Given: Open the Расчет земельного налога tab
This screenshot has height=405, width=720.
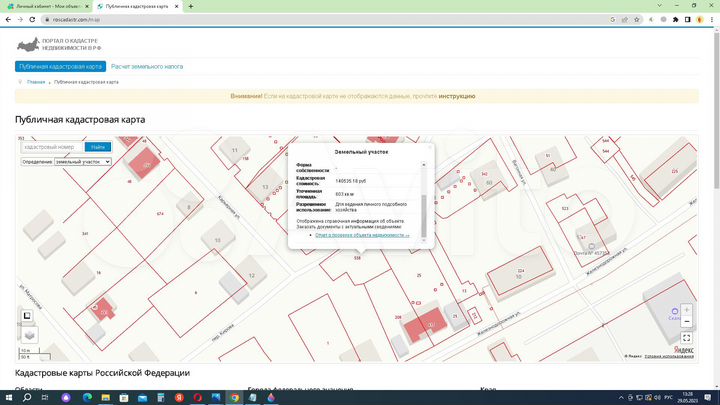Looking at the screenshot, I should [147, 66].
